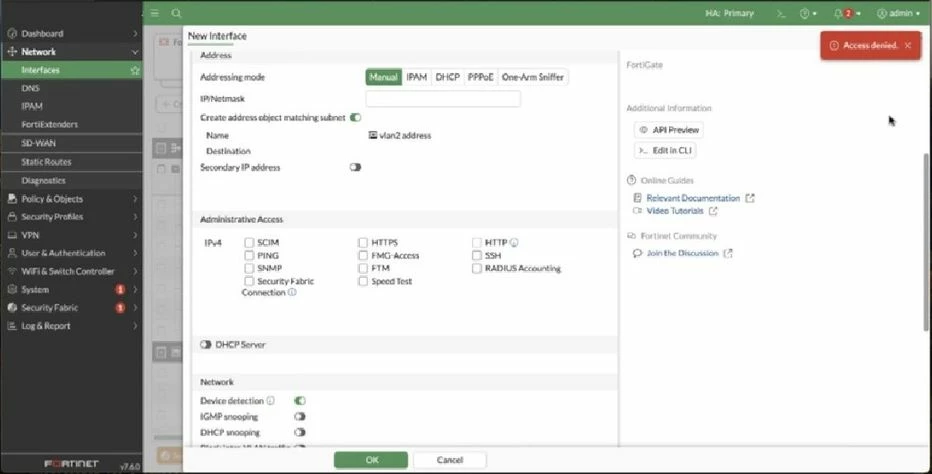
Task: Toggle DHCP snooping switch
Action: pyautogui.click(x=300, y=432)
